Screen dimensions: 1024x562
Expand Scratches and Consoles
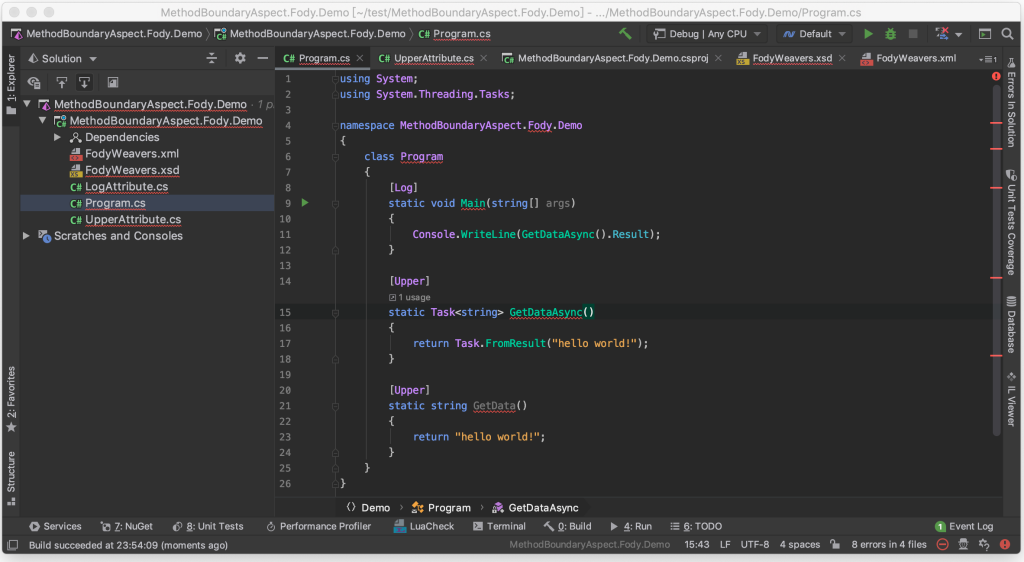tap(26, 236)
